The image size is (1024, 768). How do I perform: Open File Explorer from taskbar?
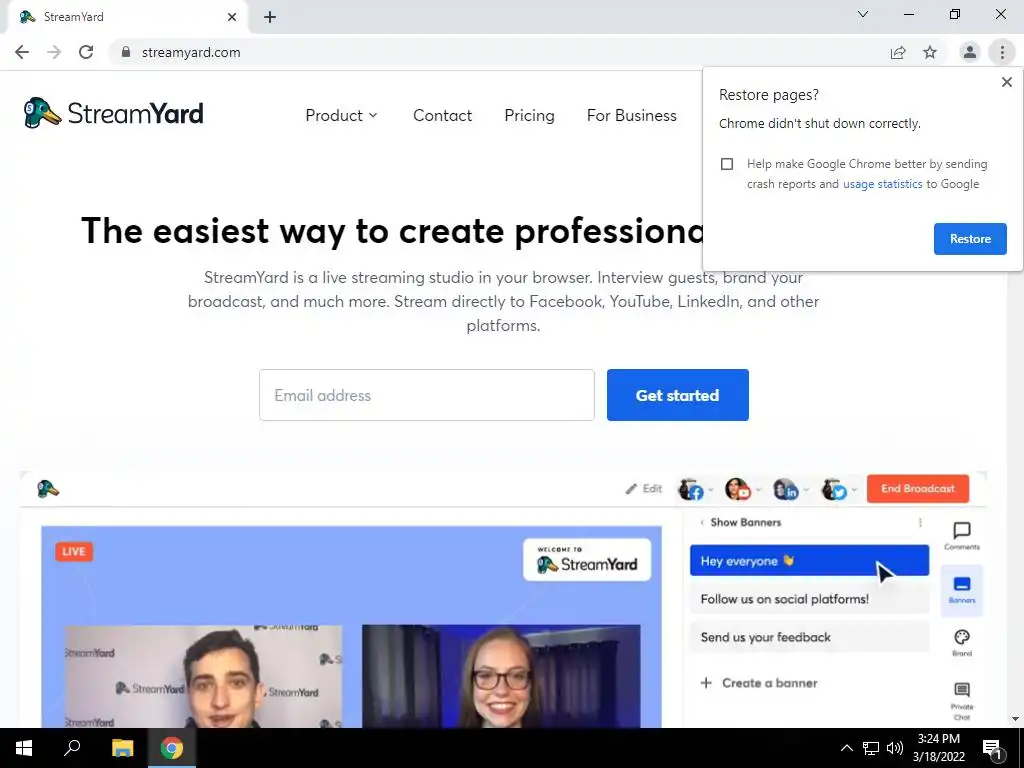point(122,748)
